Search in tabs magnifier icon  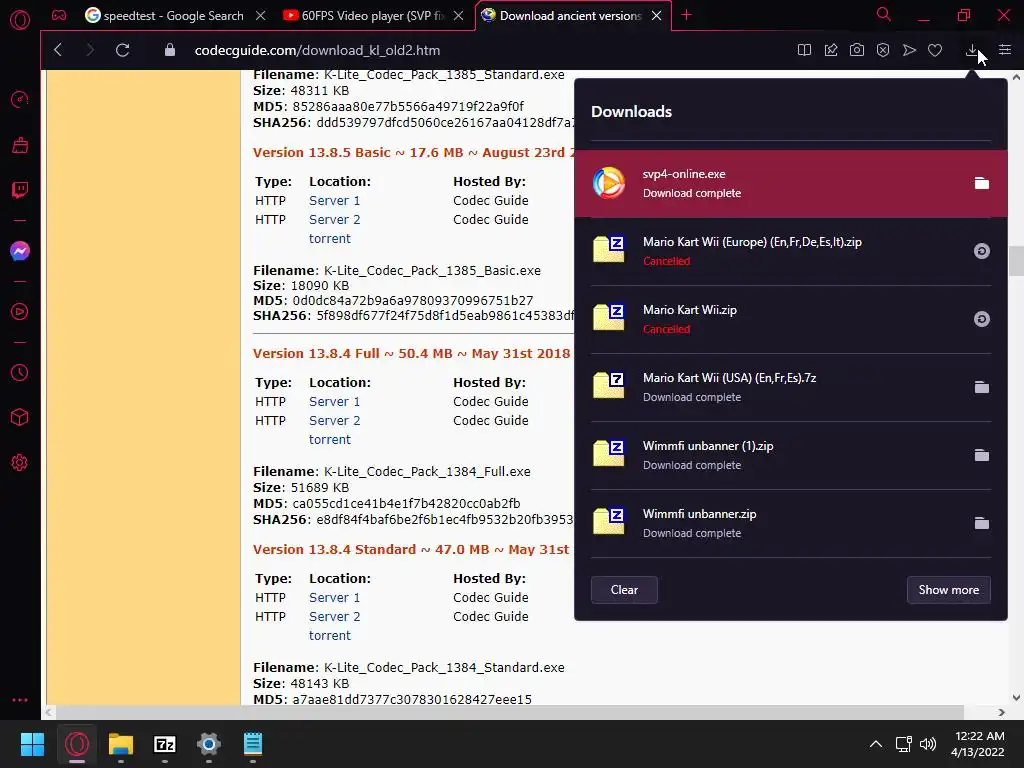(x=884, y=14)
